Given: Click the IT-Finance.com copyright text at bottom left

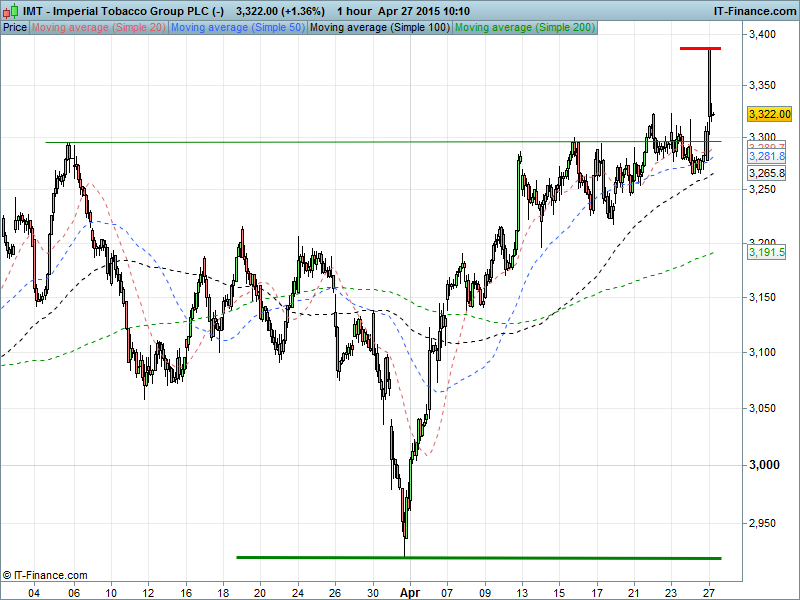Looking at the screenshot, I should pos(45,575).
